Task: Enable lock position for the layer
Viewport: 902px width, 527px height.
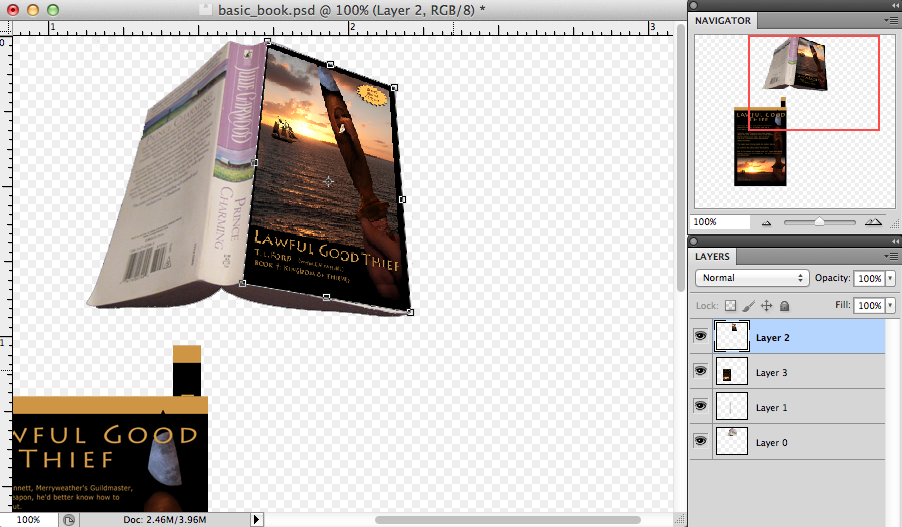Action: tap(766, 305)
